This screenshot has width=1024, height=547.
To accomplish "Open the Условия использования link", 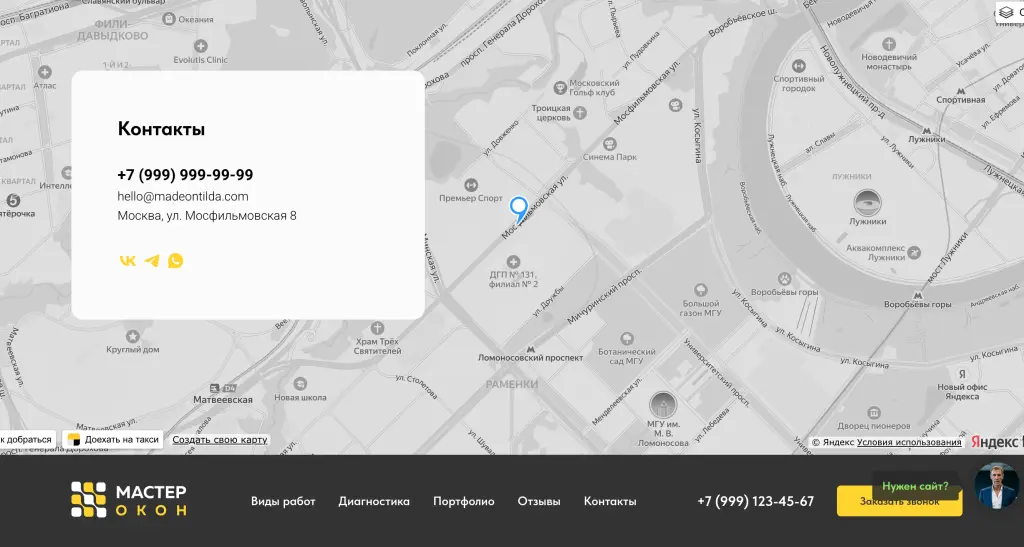I will pos(909,442).
